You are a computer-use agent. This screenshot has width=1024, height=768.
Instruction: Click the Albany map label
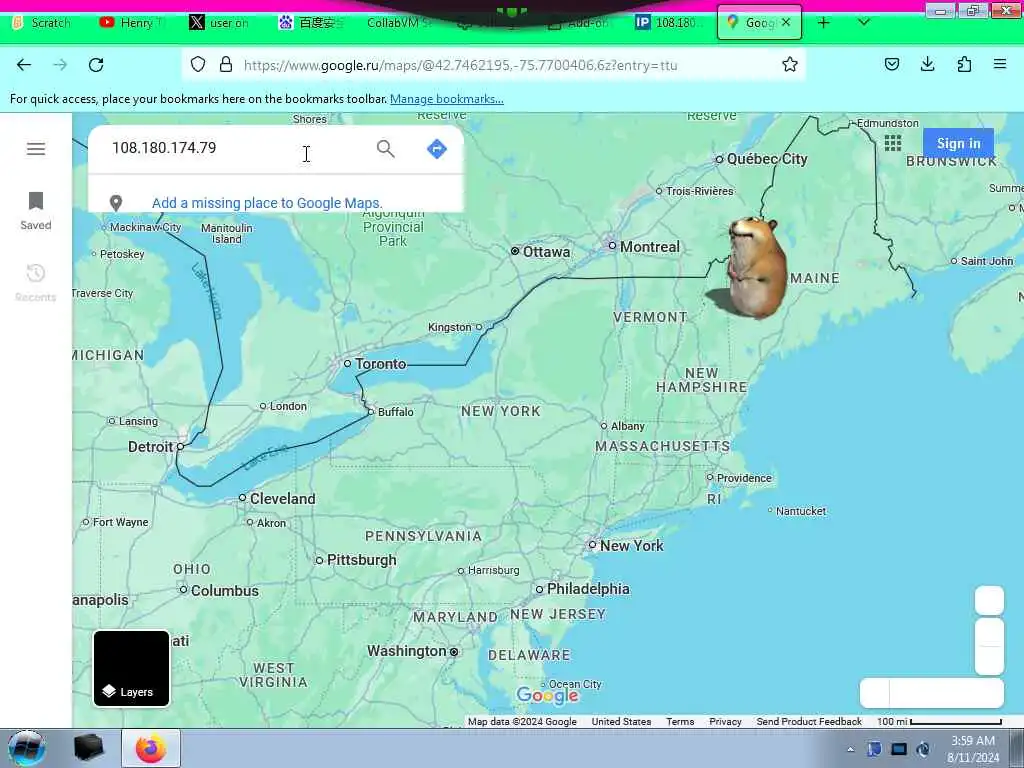click(x=627, y=426)
